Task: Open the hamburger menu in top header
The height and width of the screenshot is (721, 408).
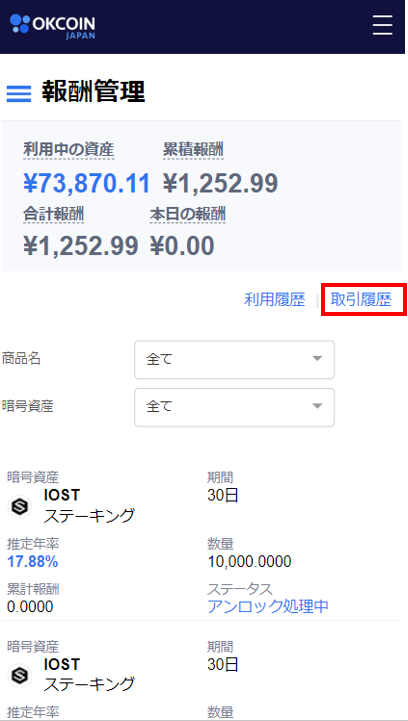Action: [382, 25]
